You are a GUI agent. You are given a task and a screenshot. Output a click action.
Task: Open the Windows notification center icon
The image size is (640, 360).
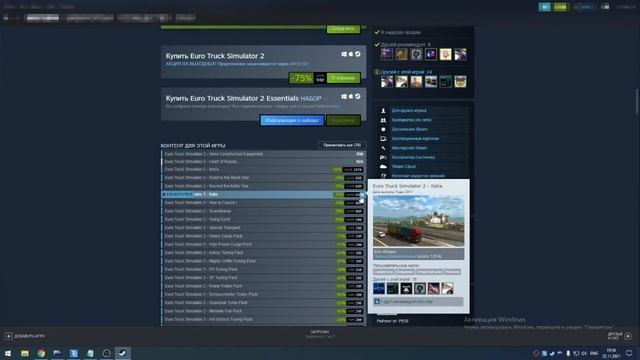tap(629, 353)
